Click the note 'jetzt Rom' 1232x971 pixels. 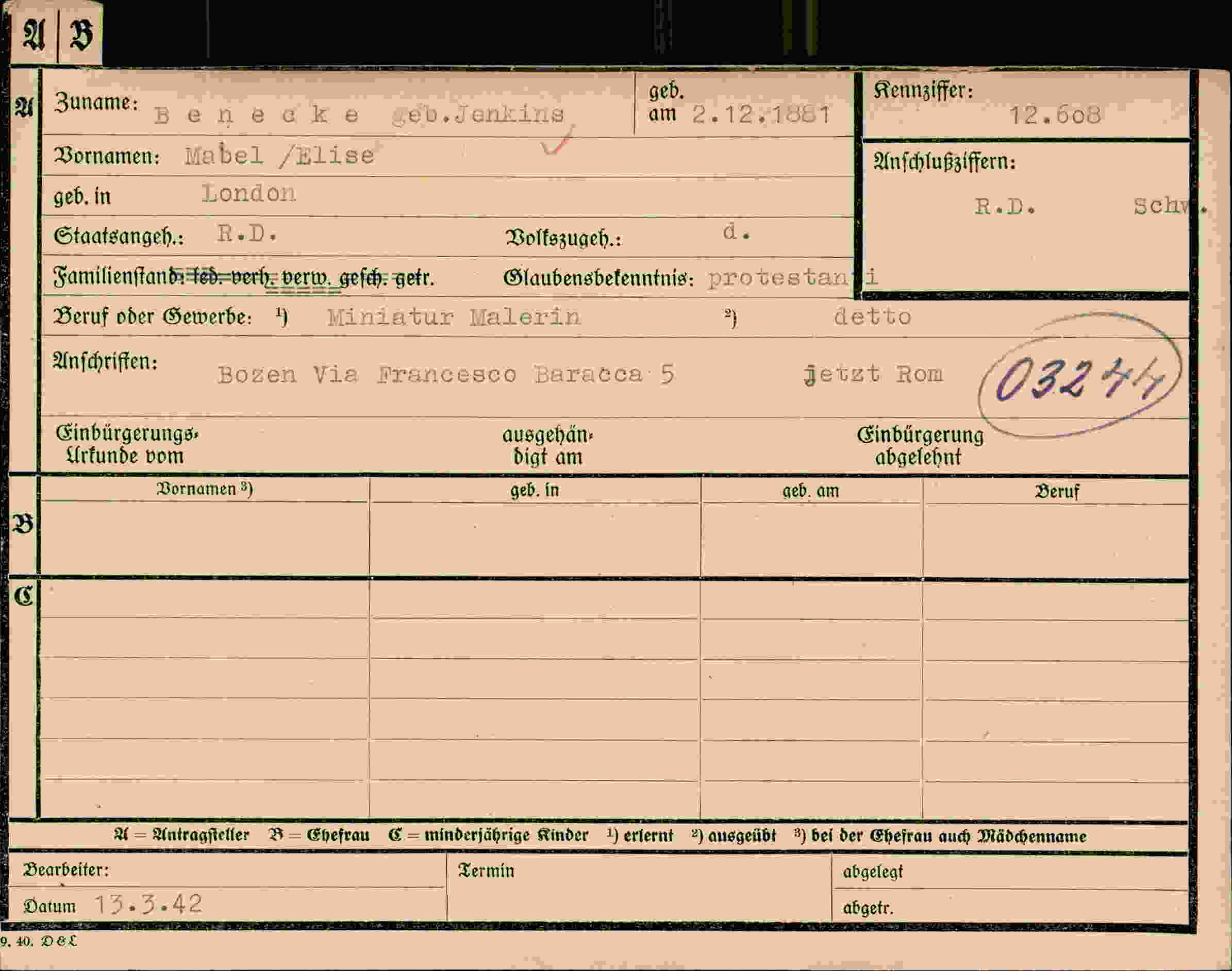pyautogui.click(x=874, y=375)
